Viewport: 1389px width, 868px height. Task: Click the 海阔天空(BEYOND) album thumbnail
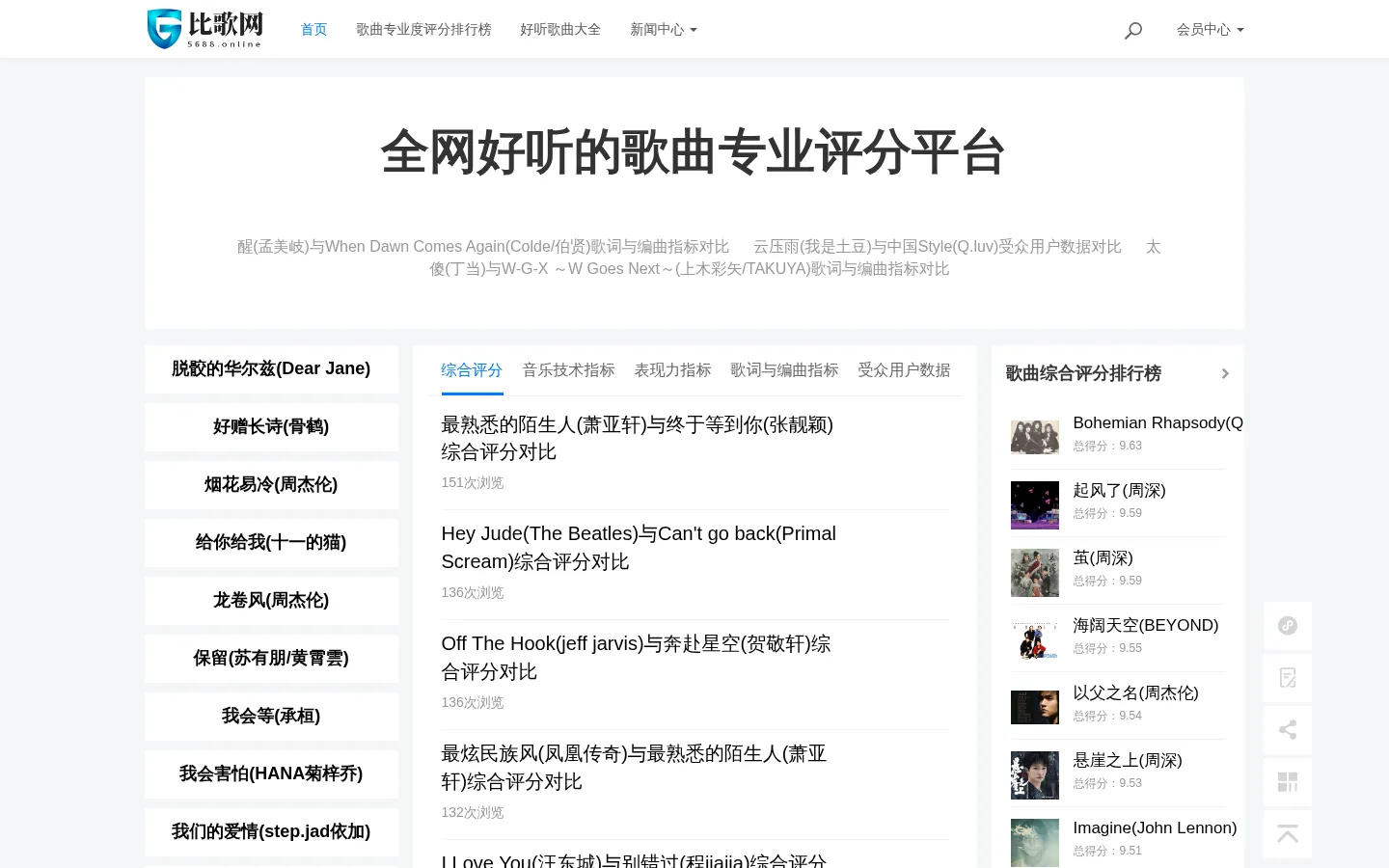point(1035,640)
